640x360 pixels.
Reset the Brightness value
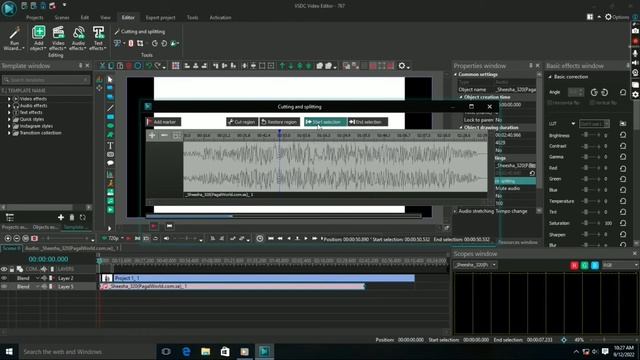point(623,135)
